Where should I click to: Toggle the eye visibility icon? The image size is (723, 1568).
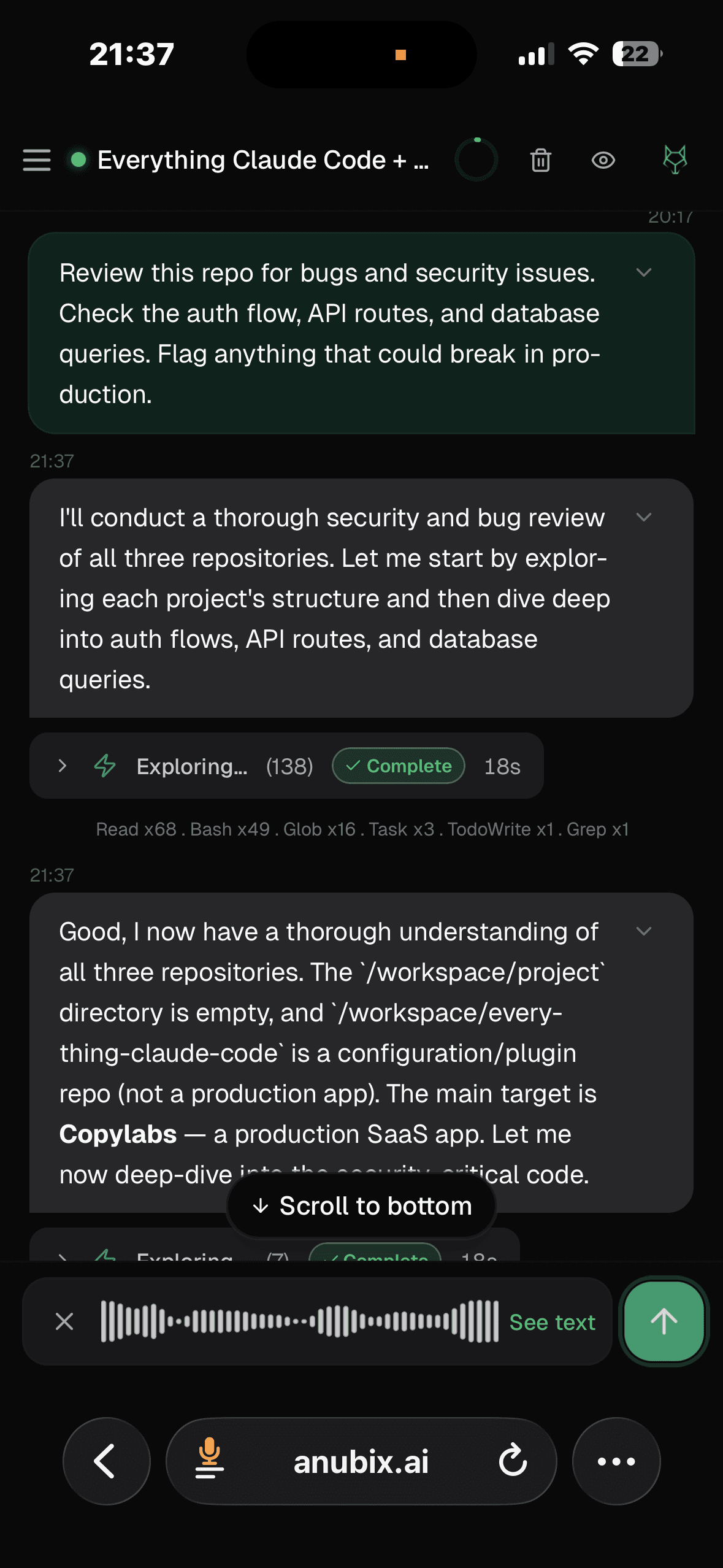click(x=603, y=160)
